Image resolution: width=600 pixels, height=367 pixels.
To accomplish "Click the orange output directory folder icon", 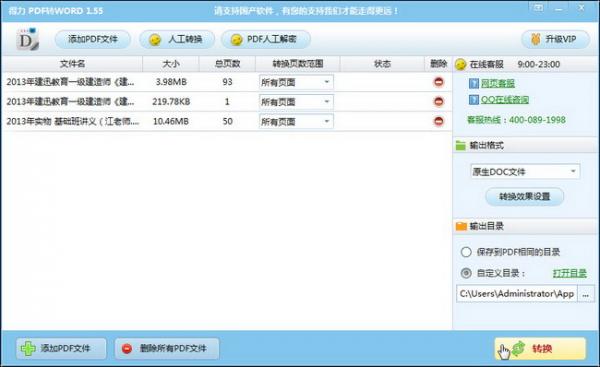I will tap(461, 226).
